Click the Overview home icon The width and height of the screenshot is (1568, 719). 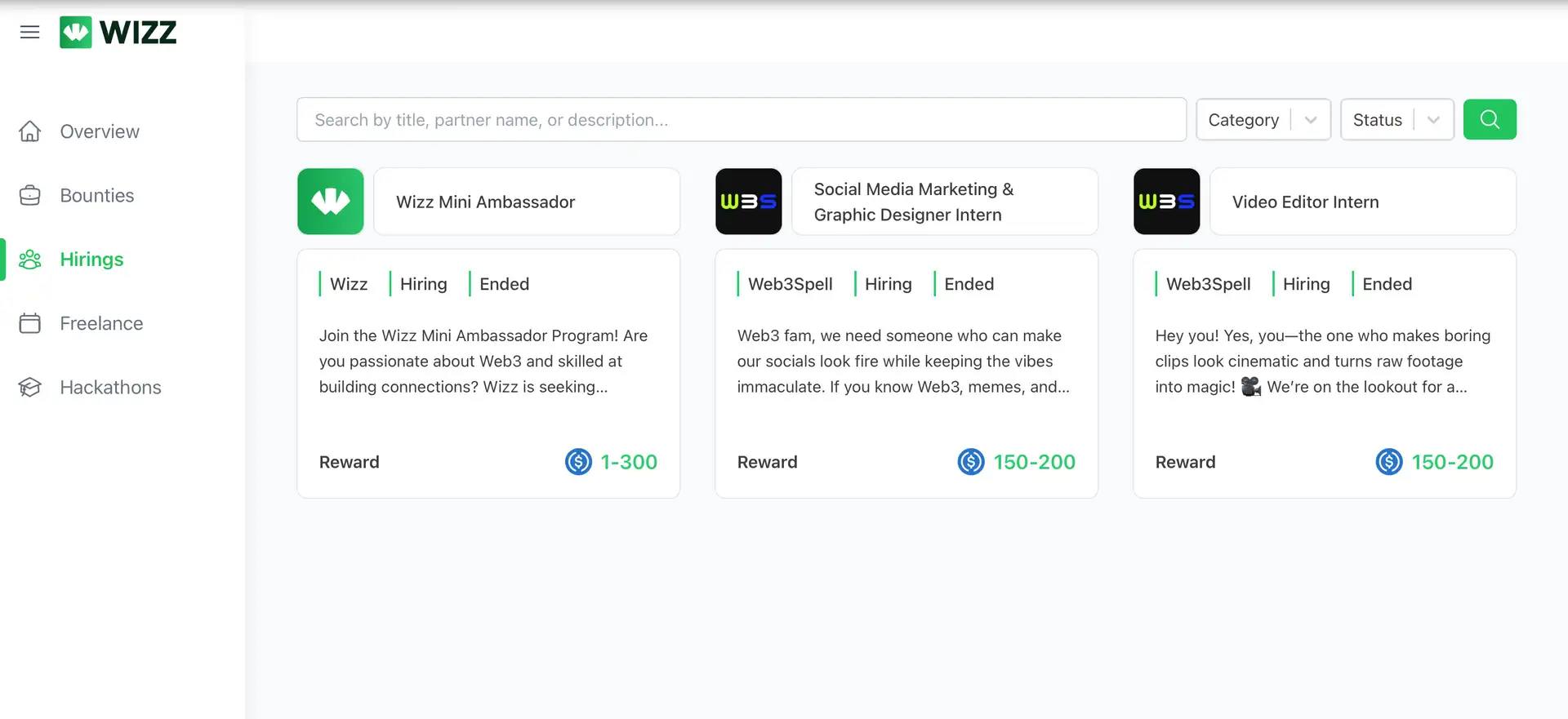pos(30,131)
